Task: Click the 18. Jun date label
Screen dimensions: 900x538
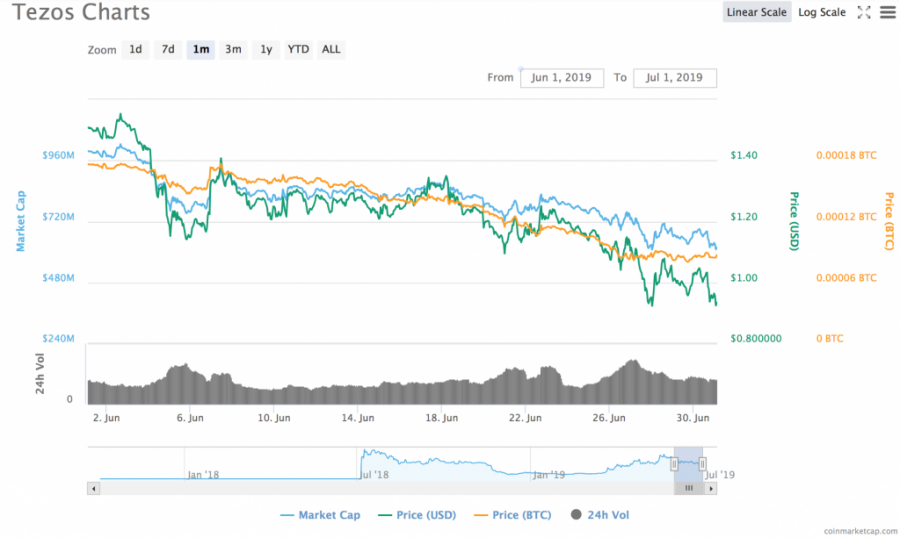Action: point(441,418)
